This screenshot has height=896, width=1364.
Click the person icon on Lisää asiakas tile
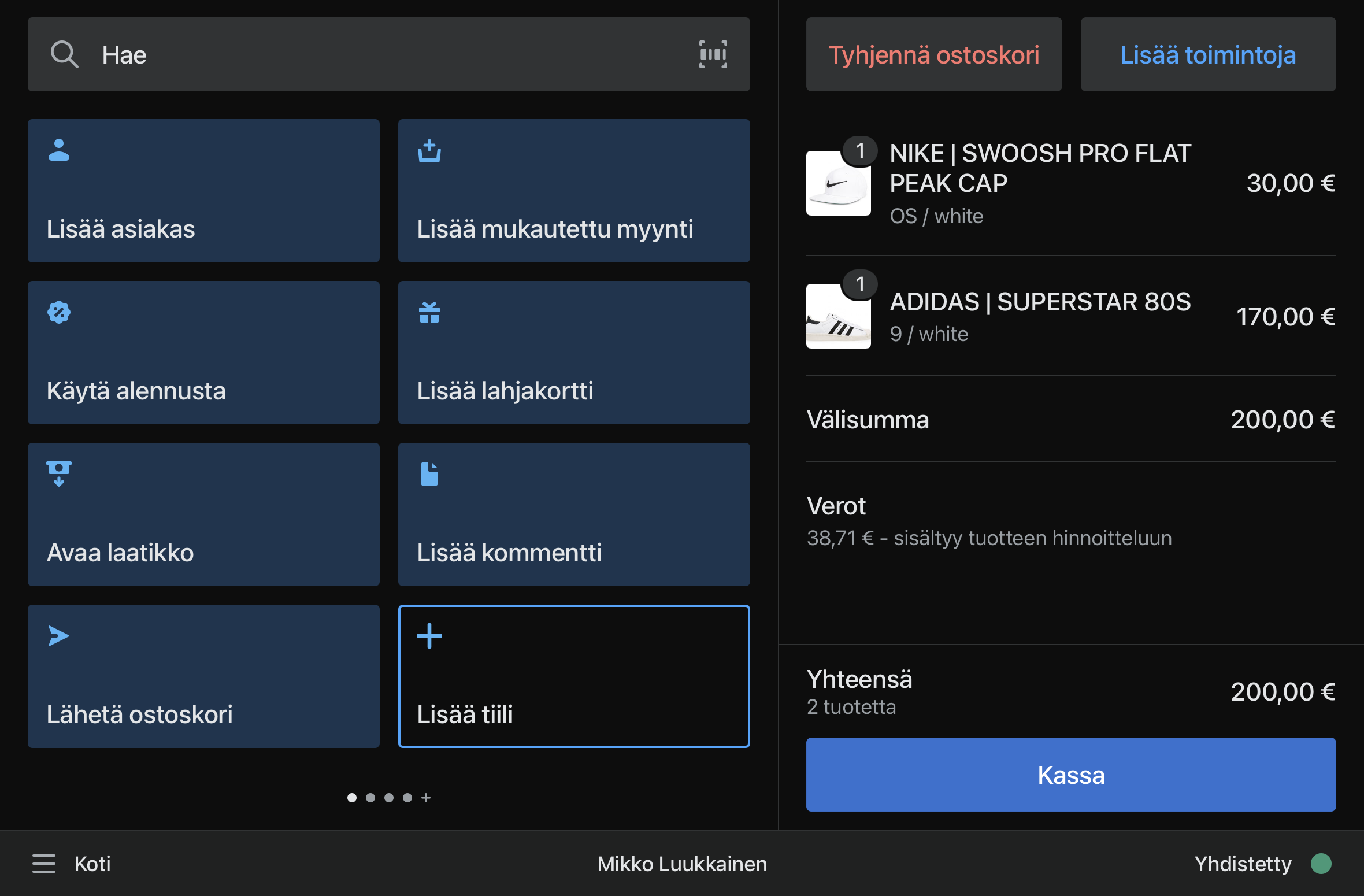click(x=59, y=150)
